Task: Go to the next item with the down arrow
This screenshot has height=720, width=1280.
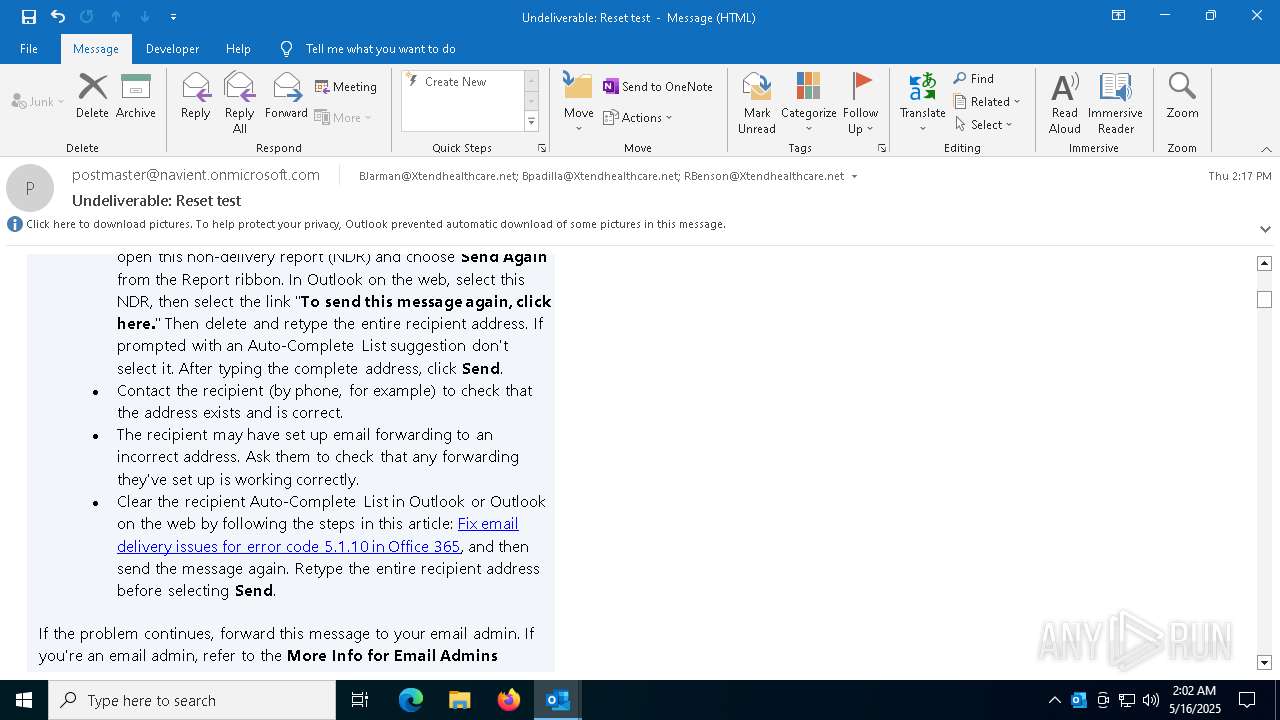Action: click(145, 17)
